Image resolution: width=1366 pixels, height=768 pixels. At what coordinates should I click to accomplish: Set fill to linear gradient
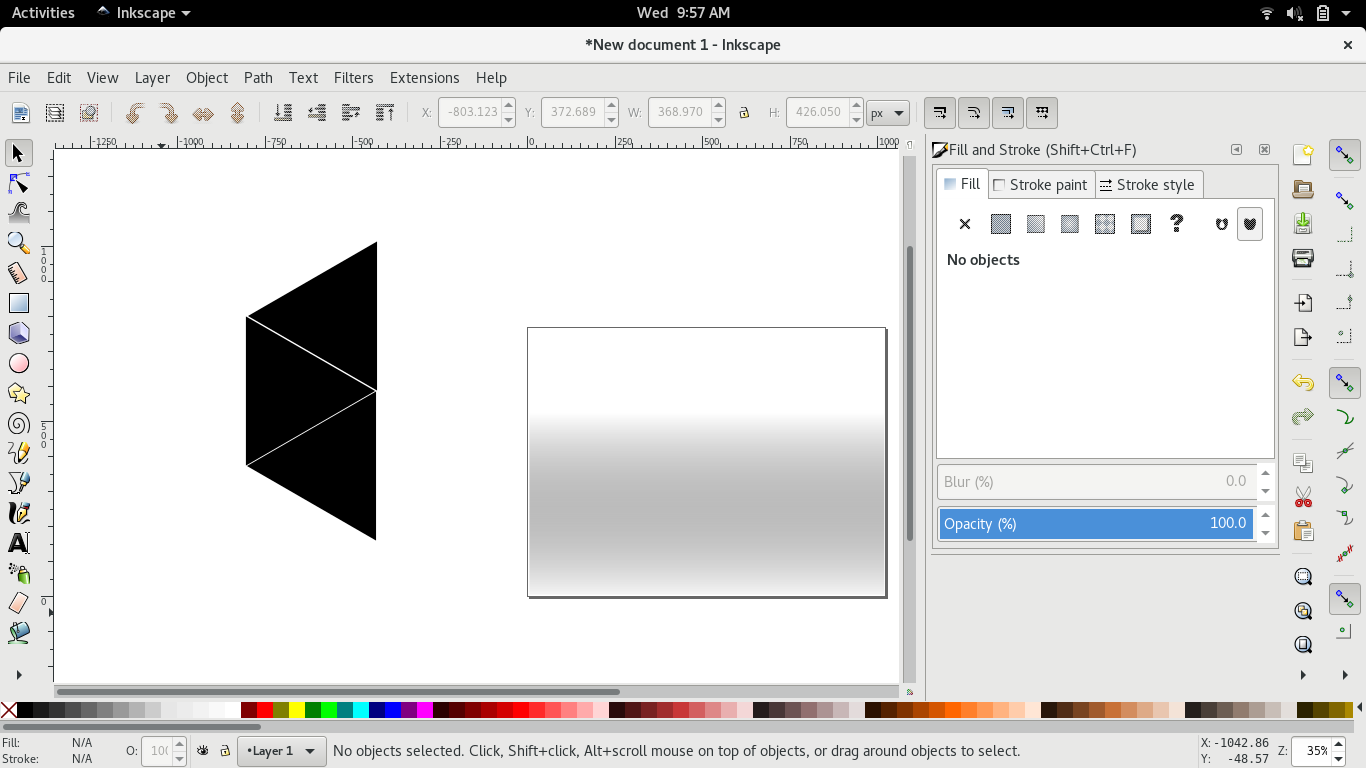tap(1035, 224)
